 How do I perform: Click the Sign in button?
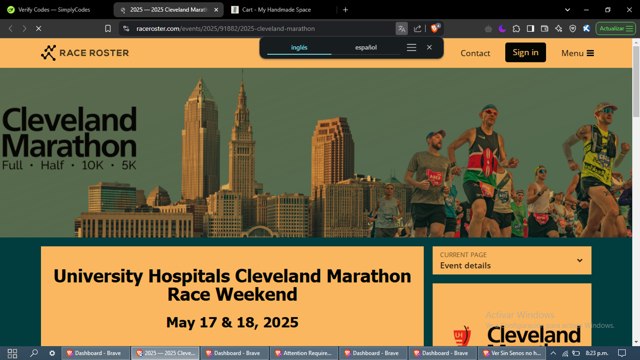point(525,52)
